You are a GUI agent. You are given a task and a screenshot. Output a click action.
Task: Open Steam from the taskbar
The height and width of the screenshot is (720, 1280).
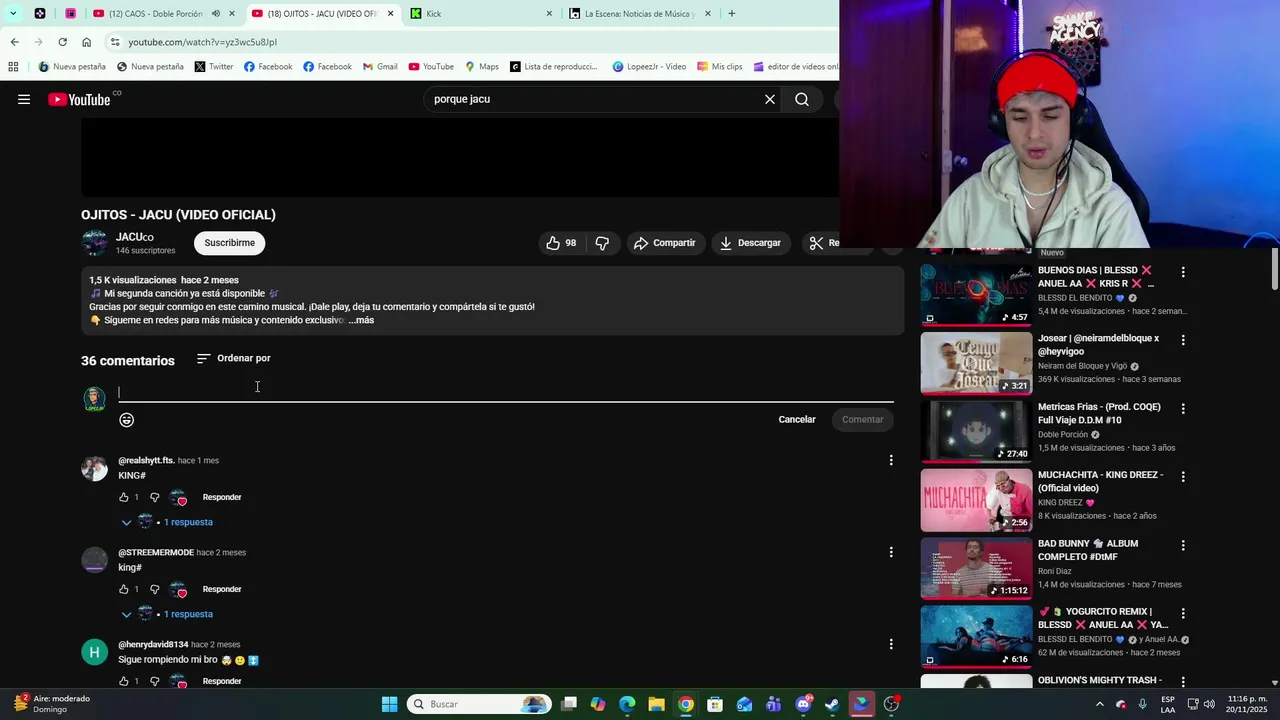[x=832, y=704]
